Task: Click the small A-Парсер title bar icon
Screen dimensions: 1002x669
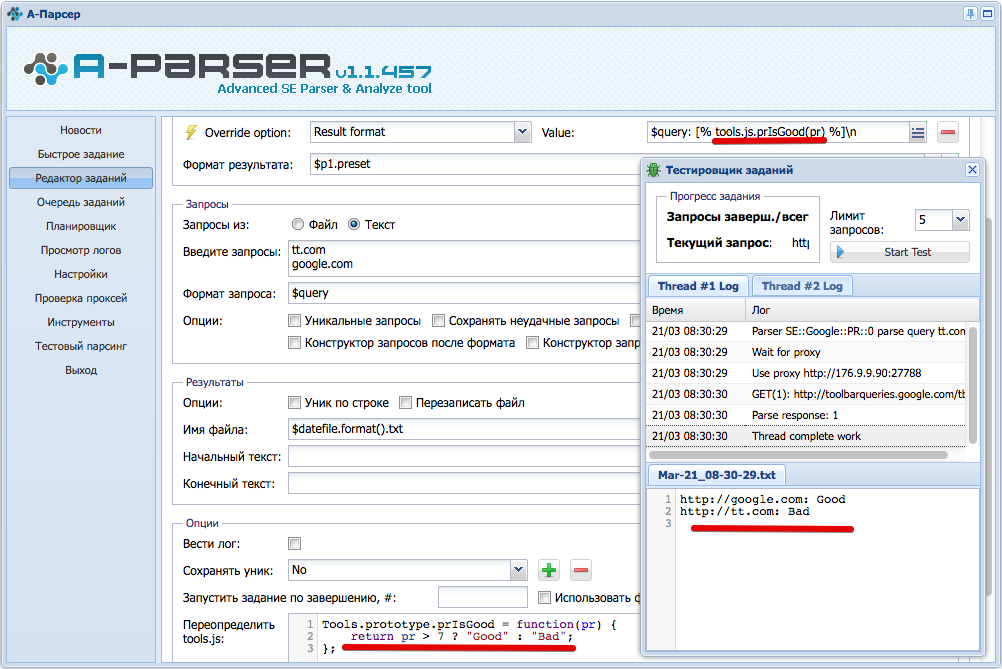Action: click(15, 13)
